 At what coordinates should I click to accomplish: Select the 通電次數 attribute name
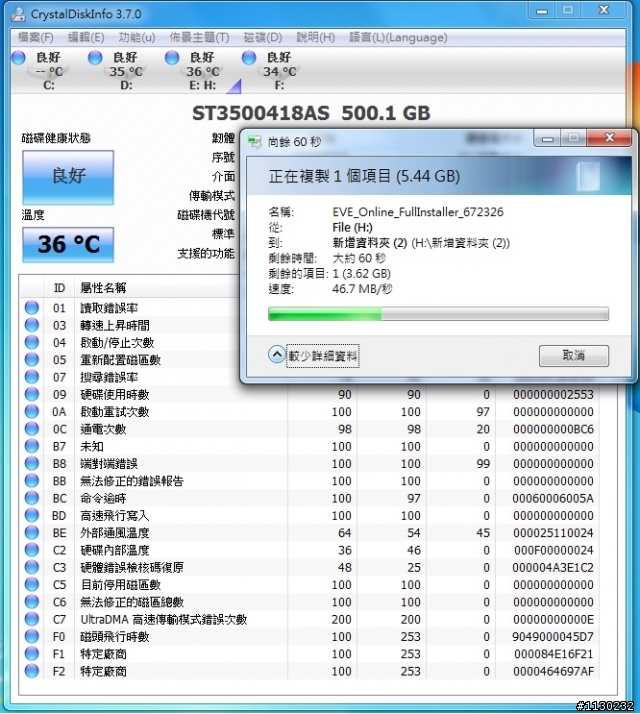(103, 429)
